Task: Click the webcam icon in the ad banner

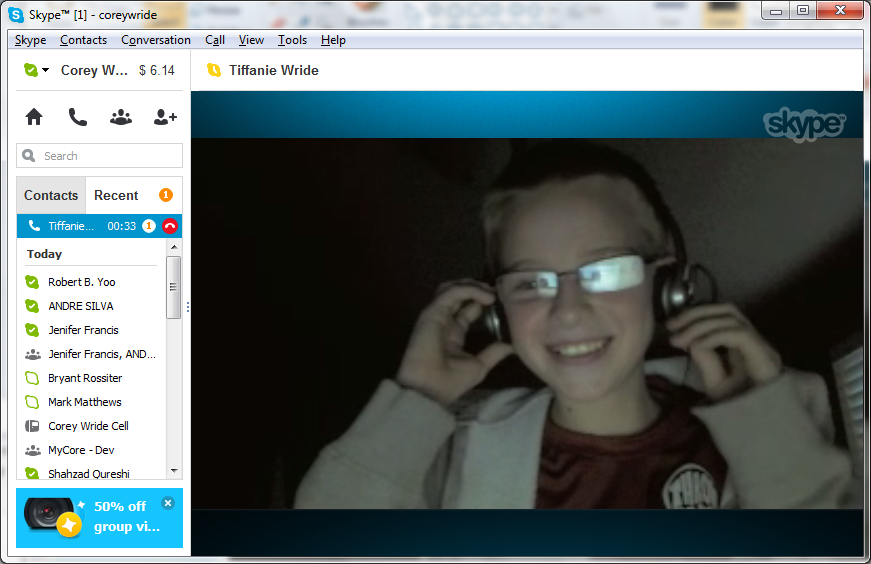Action: coord(53,518)
